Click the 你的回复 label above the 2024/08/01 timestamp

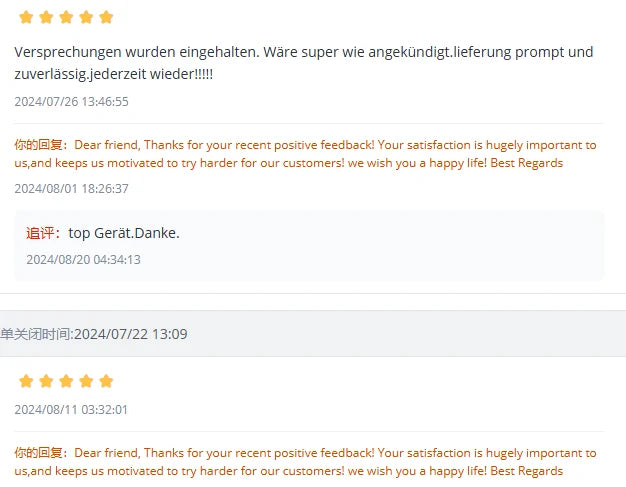41,145
